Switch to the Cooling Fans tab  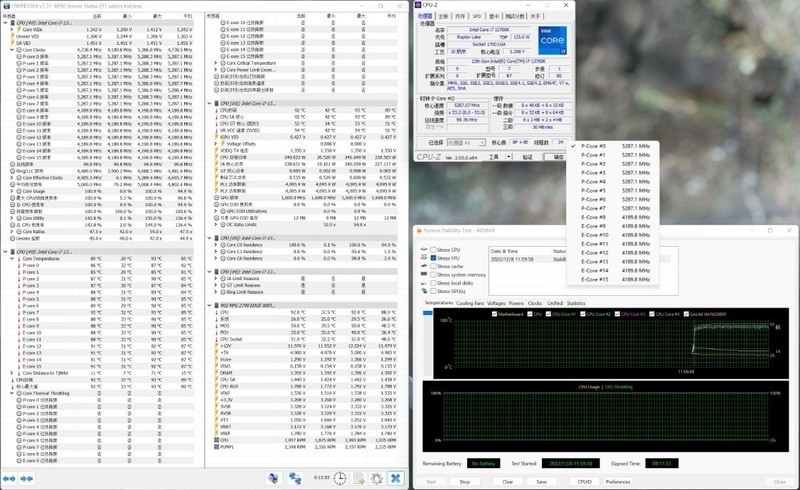click(472, 303)
